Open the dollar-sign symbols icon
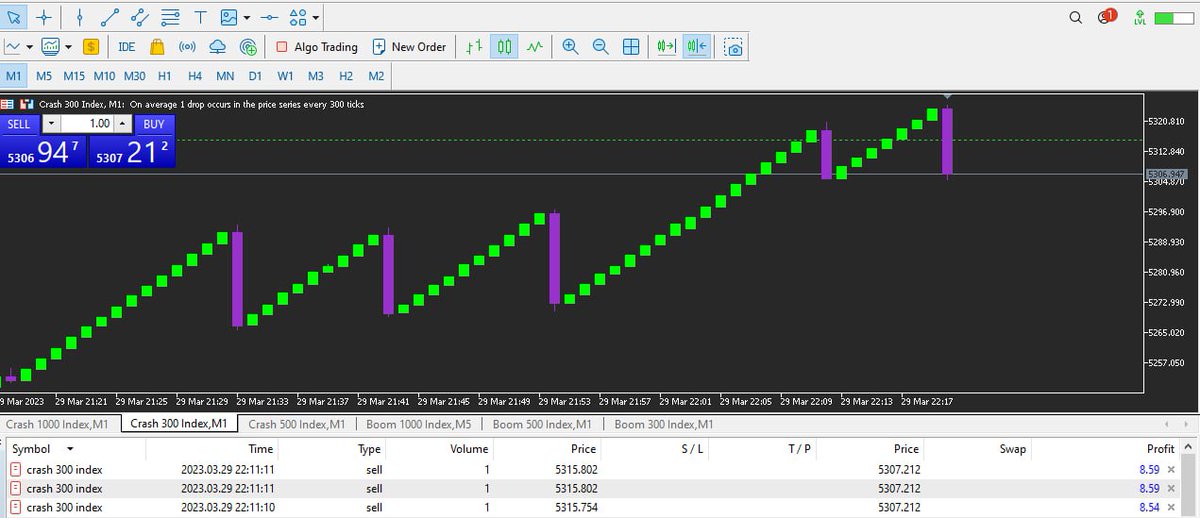The height and width of the screenshot is (518, 1200). tap(91, 46)
